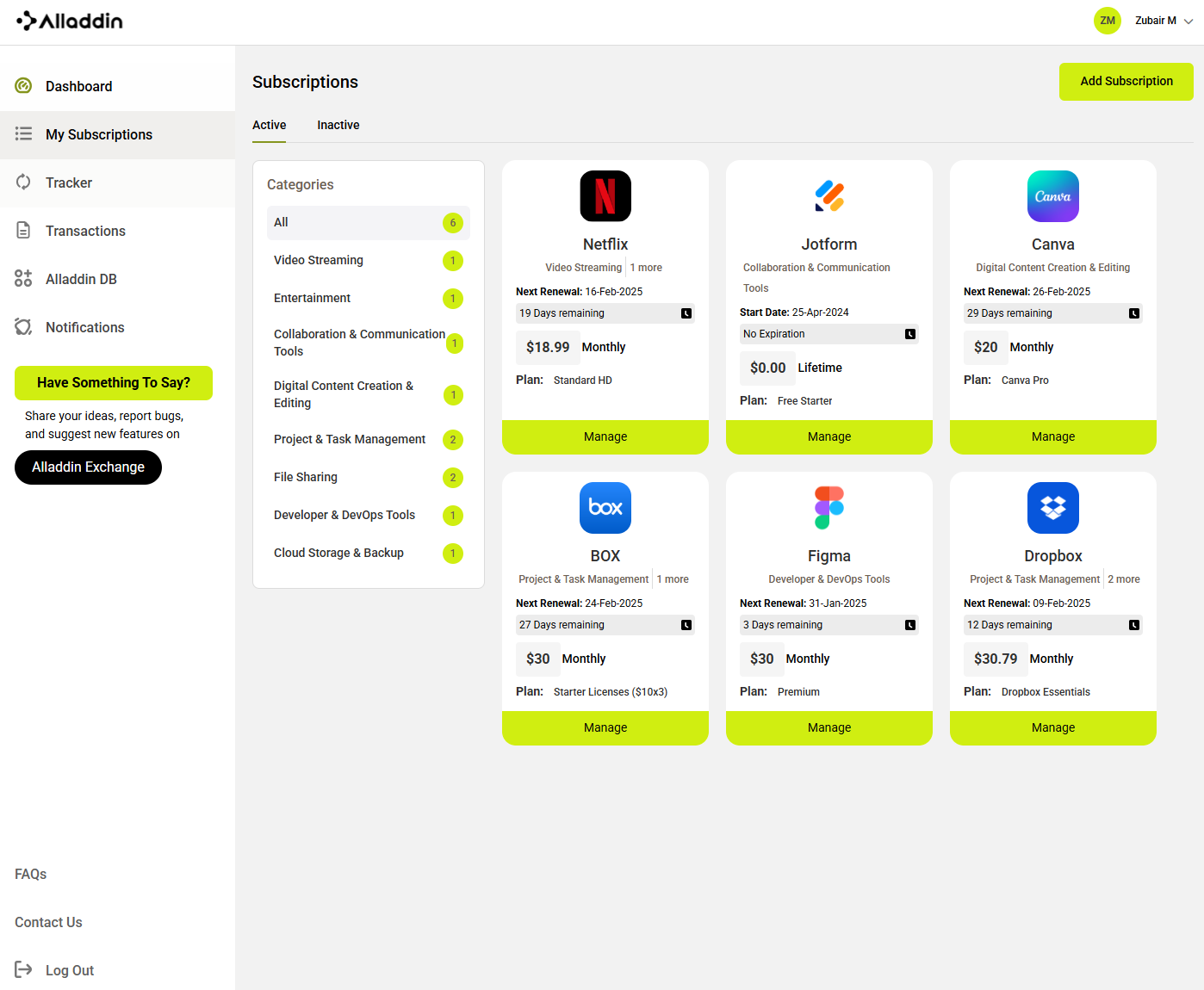
Task: Click the clock icon beside No Expiration
Action: (910, 334)
